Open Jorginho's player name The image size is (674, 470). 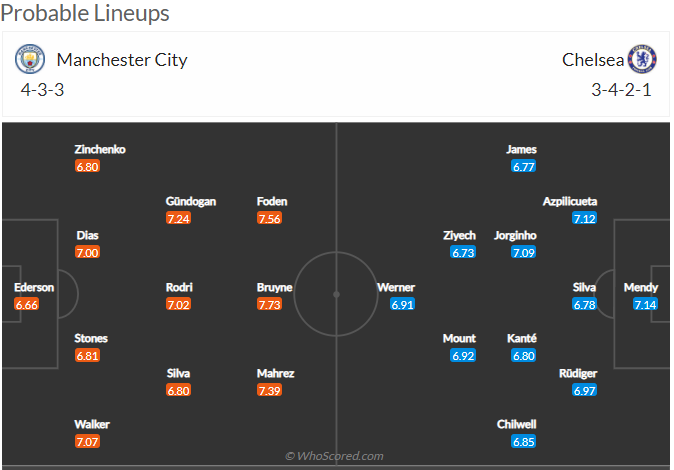coord(515,236)
